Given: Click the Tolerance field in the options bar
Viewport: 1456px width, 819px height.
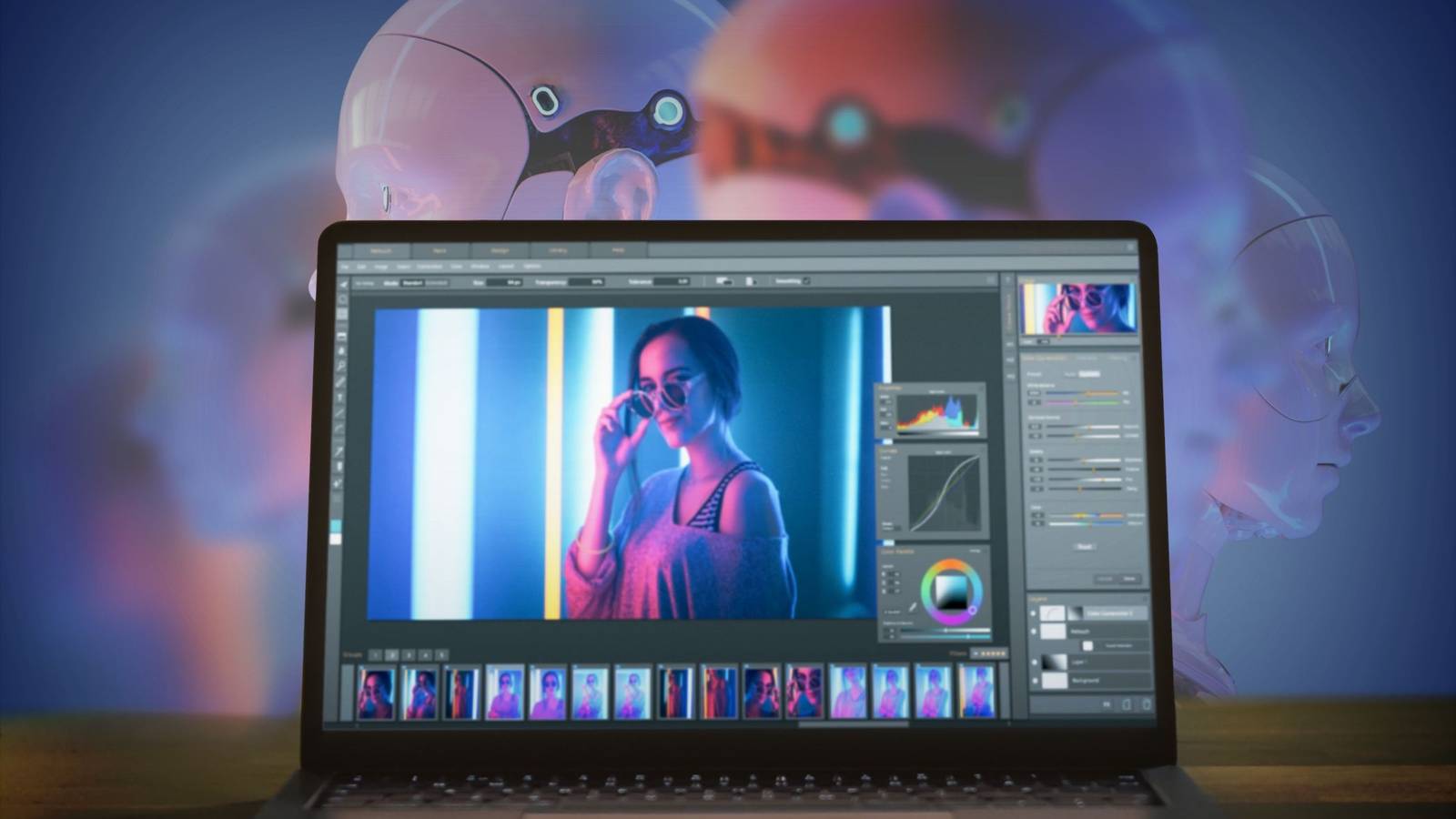Looking at the screenshot, I should [x=672, y=282].
